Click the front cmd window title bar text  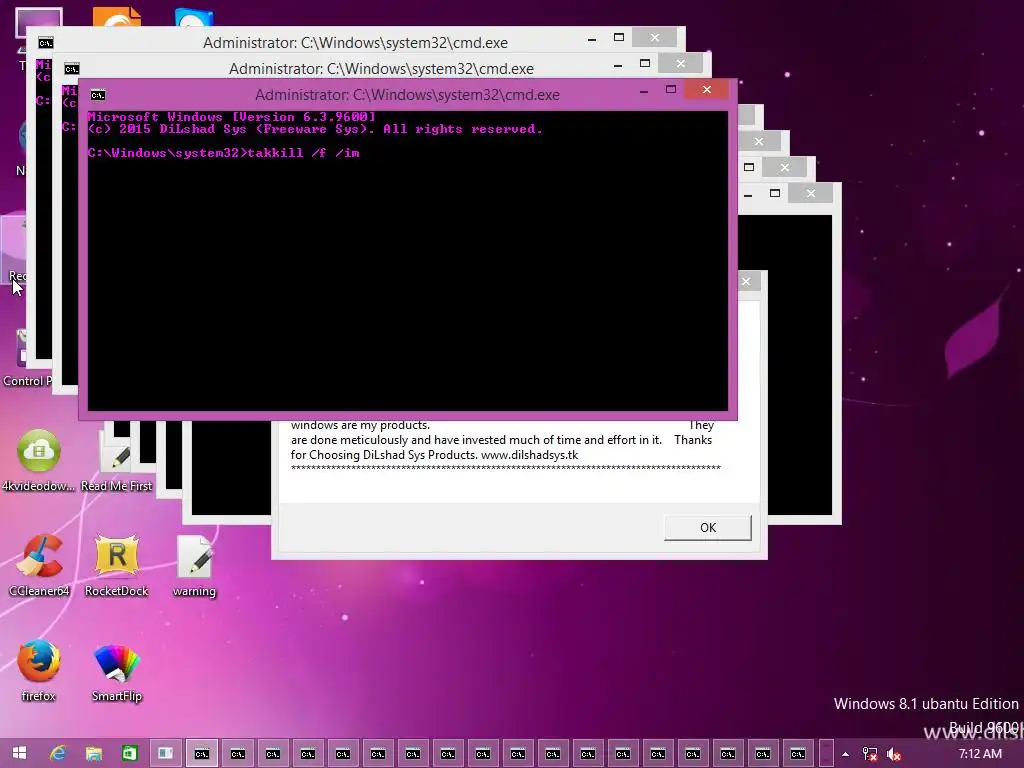[x=408, y=95]
